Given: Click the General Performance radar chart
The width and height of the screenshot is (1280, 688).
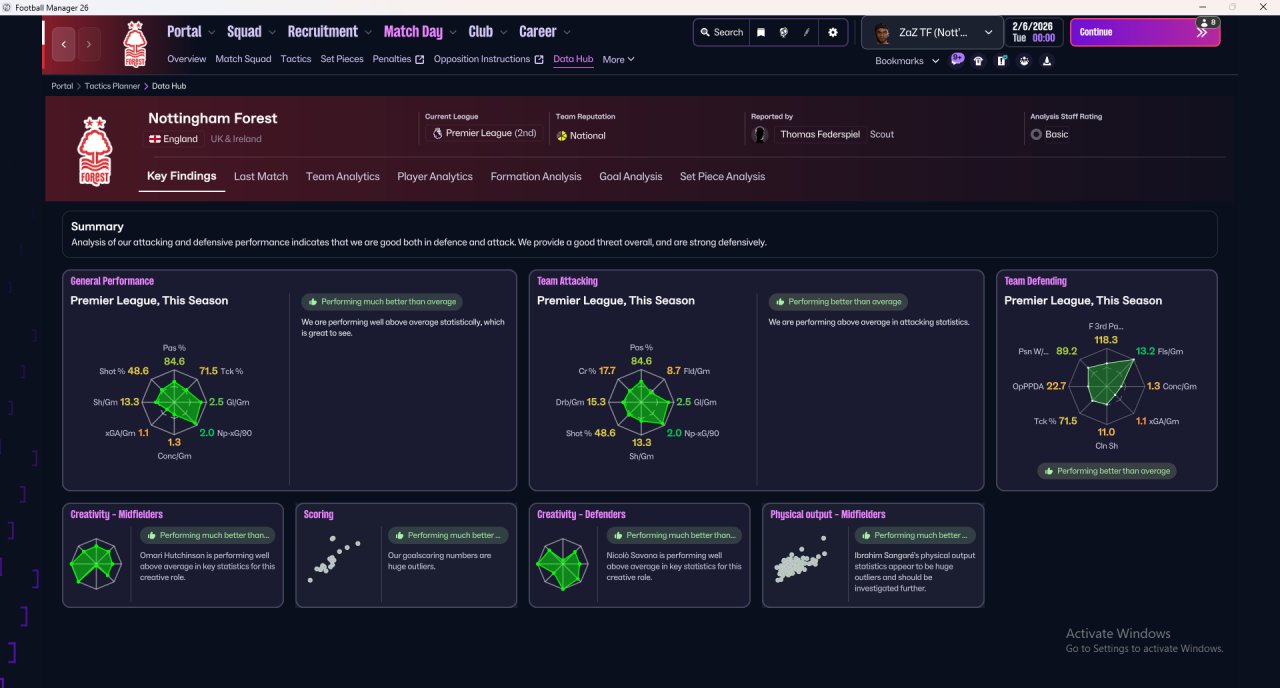Looking at the screenshot, I should 174,402.
